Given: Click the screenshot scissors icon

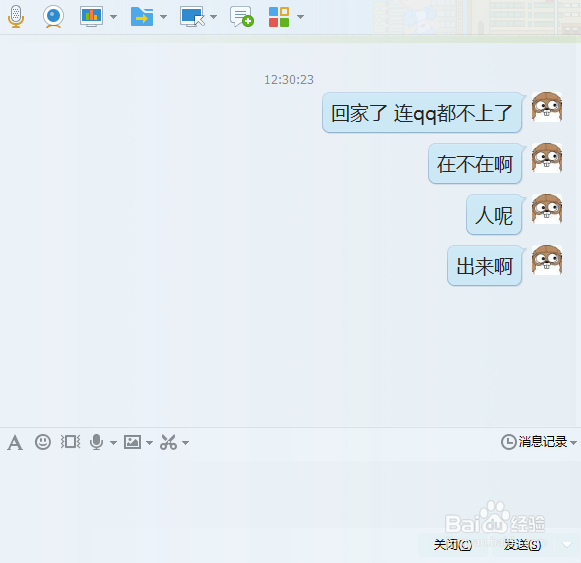Looking at the screenshot, I should pyautogui.click(x=168, y=442).
